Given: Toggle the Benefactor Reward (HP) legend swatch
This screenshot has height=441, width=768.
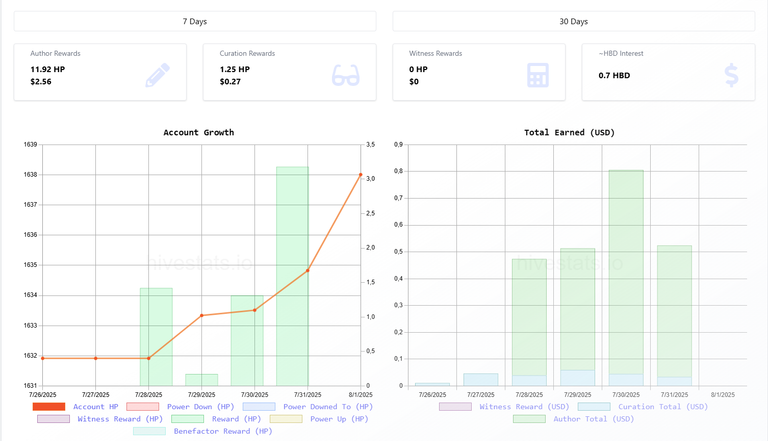Looking at the screenshot, I should click(x=149, y=431).
